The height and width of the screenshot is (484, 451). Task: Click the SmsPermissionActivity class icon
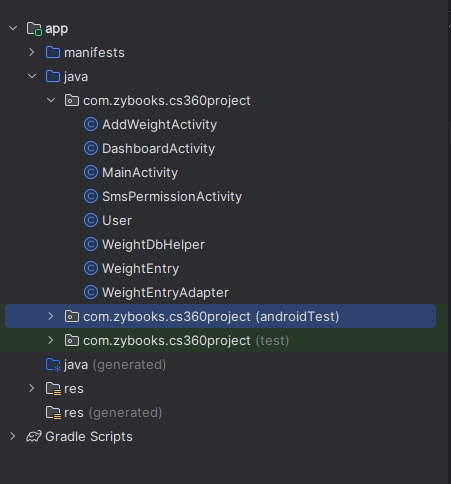pos(91,196)
